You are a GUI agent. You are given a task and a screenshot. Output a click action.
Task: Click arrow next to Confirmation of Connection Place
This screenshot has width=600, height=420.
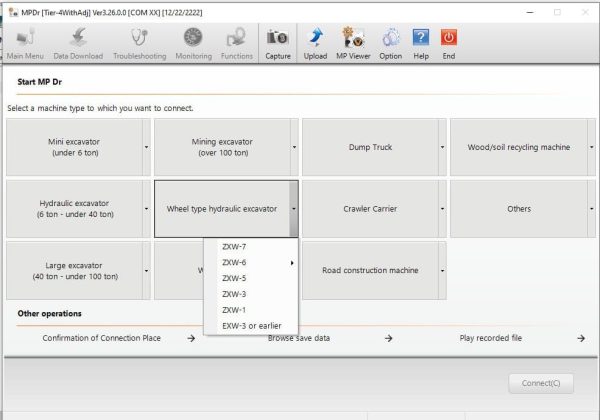coord(191,338)
